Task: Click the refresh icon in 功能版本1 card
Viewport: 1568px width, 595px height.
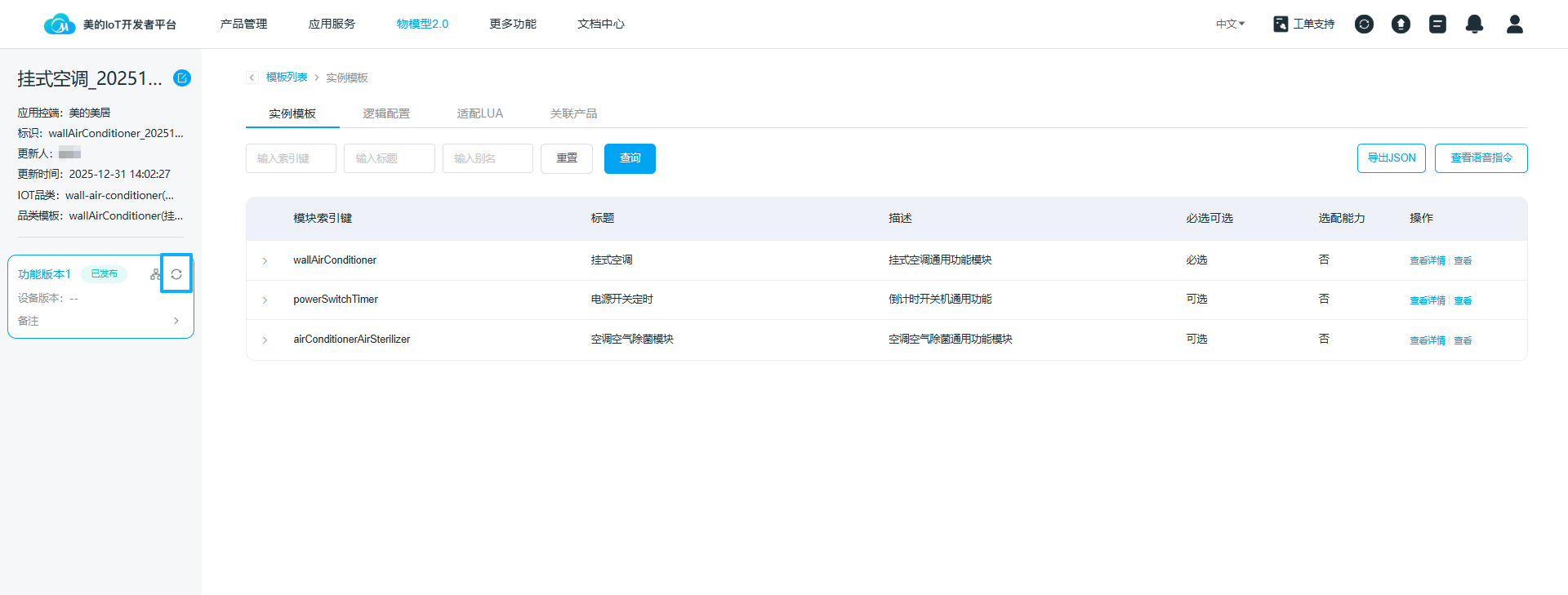Action: point(176,274)
